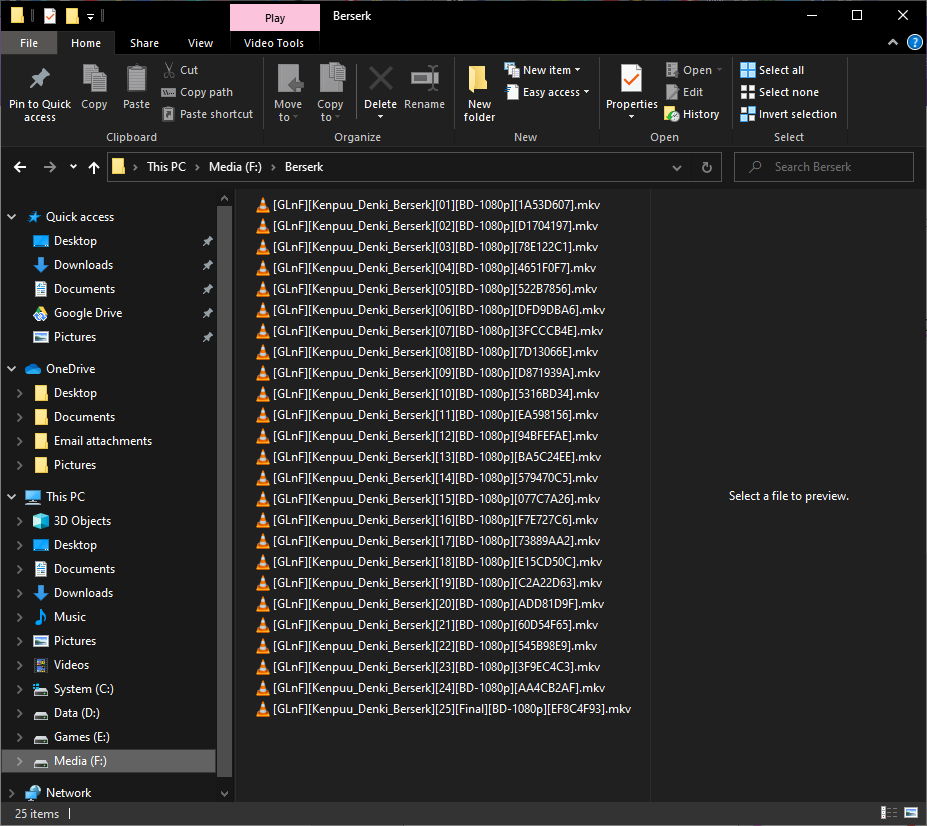The image size is (927, 826).
Task: Click the Properties checkmark icon
Action: (x=631, y=79)
